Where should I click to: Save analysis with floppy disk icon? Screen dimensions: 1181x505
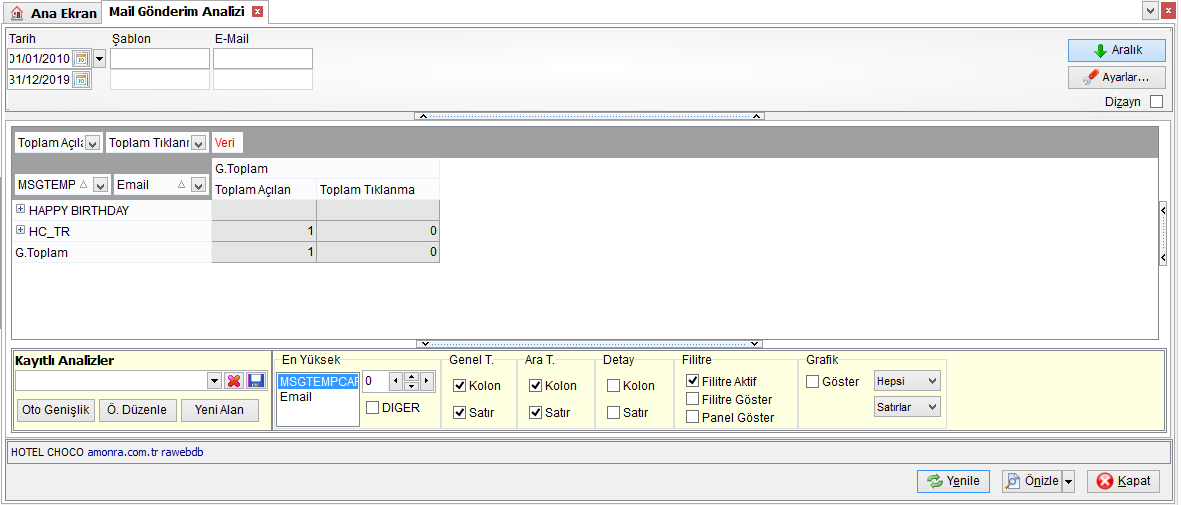tap(256, 381)
